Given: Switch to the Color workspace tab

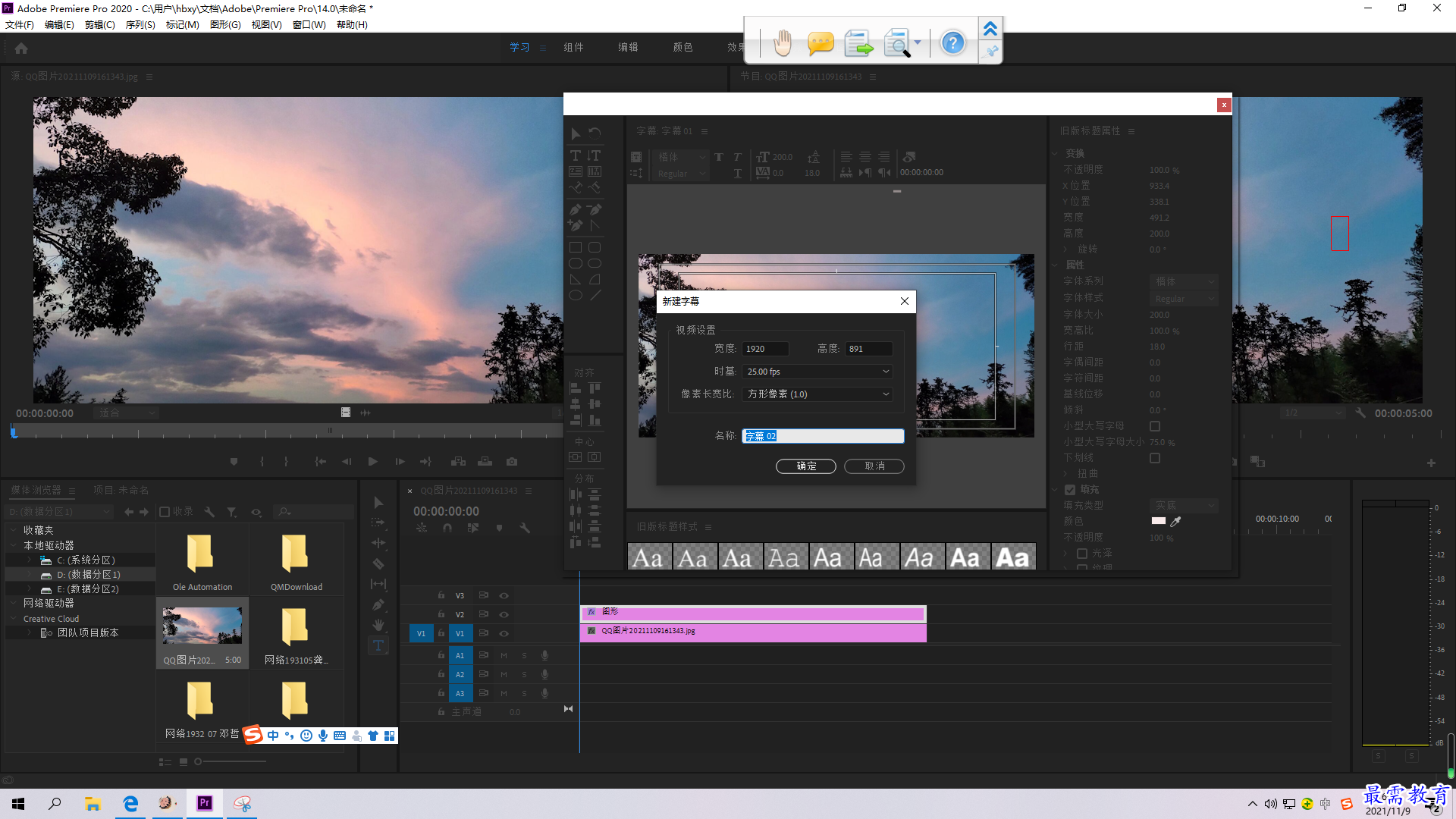Looking at the screenshot, I should (x=682, y=47).
